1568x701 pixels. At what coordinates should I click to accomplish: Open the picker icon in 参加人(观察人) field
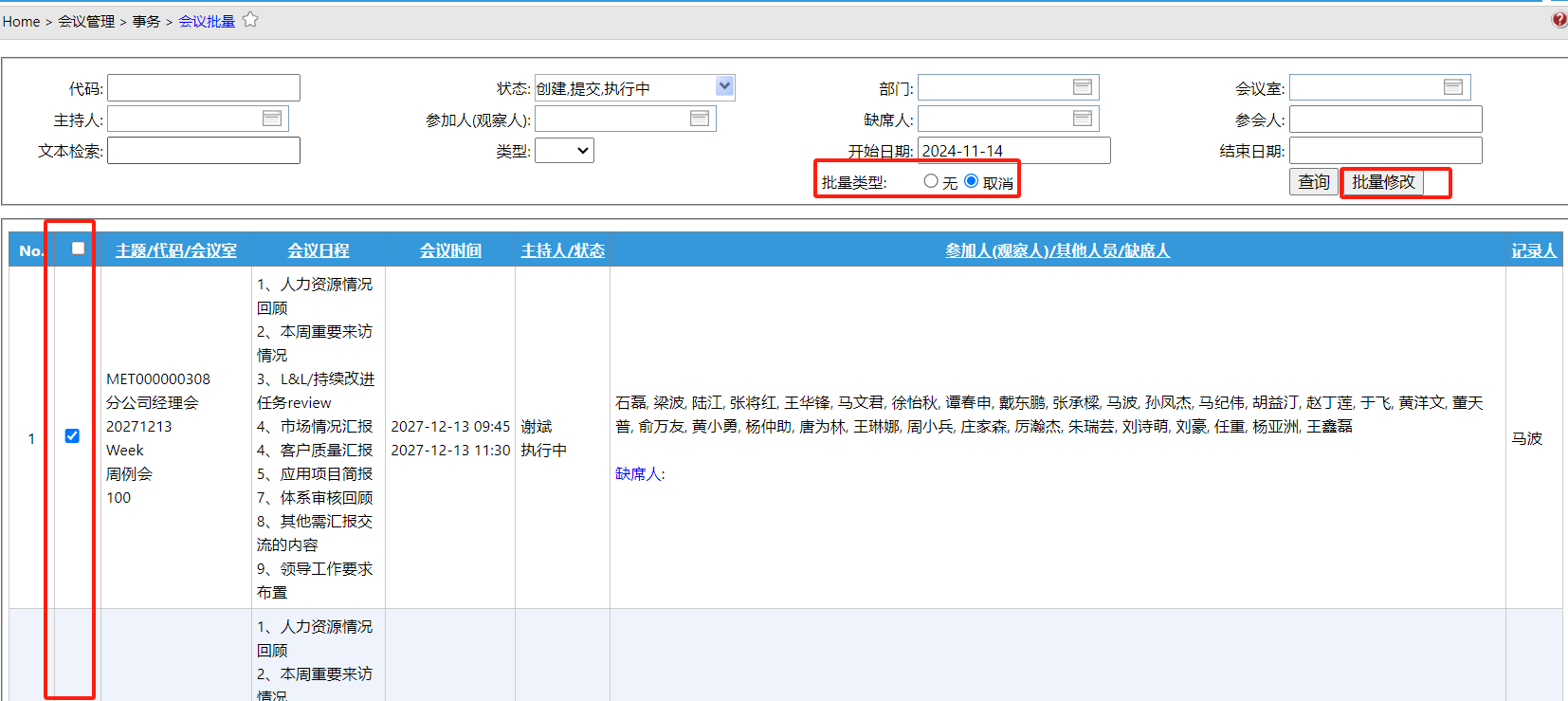pyautogui.click(x=700, y=119)
